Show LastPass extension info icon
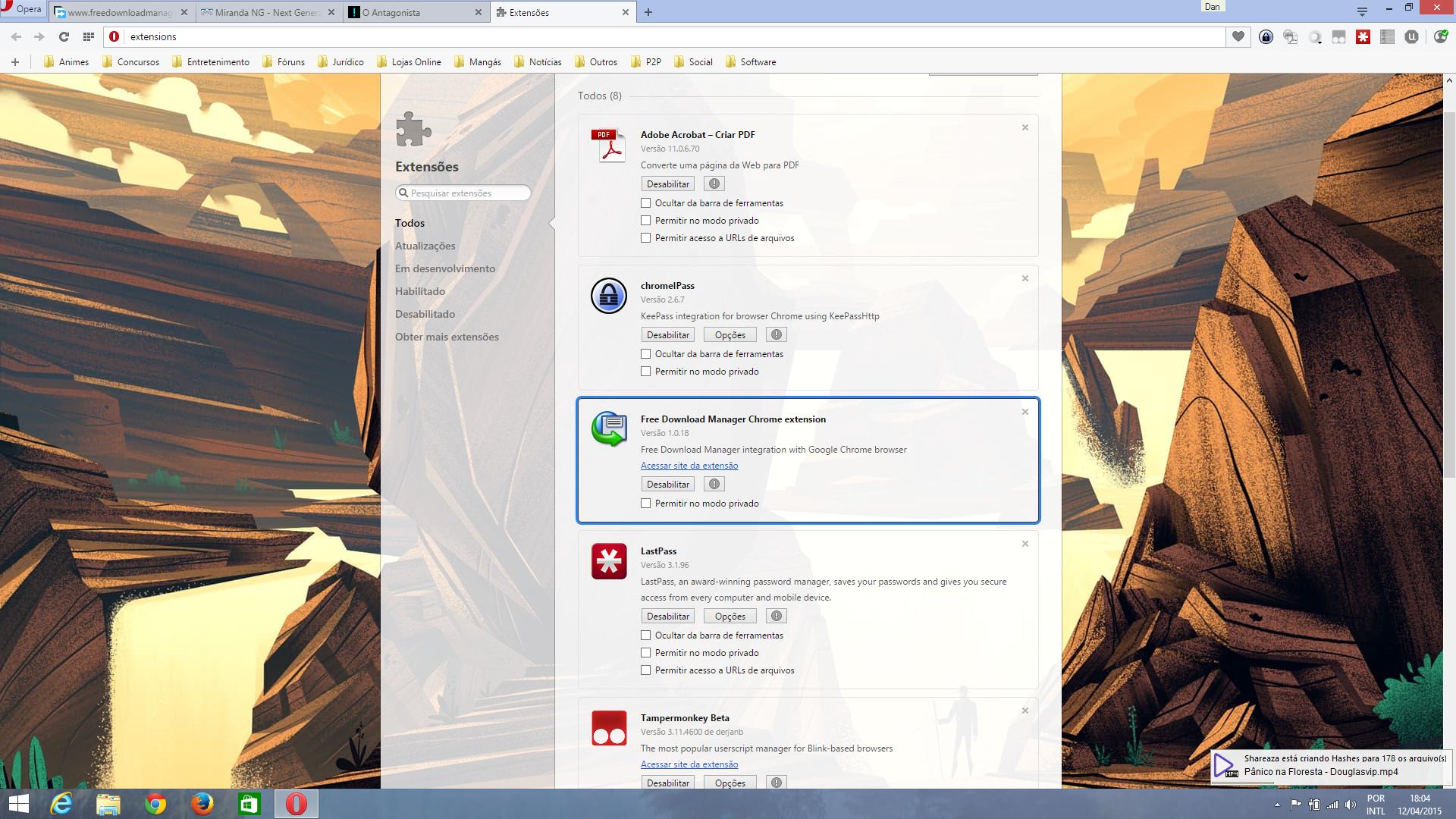 point(776,616)
